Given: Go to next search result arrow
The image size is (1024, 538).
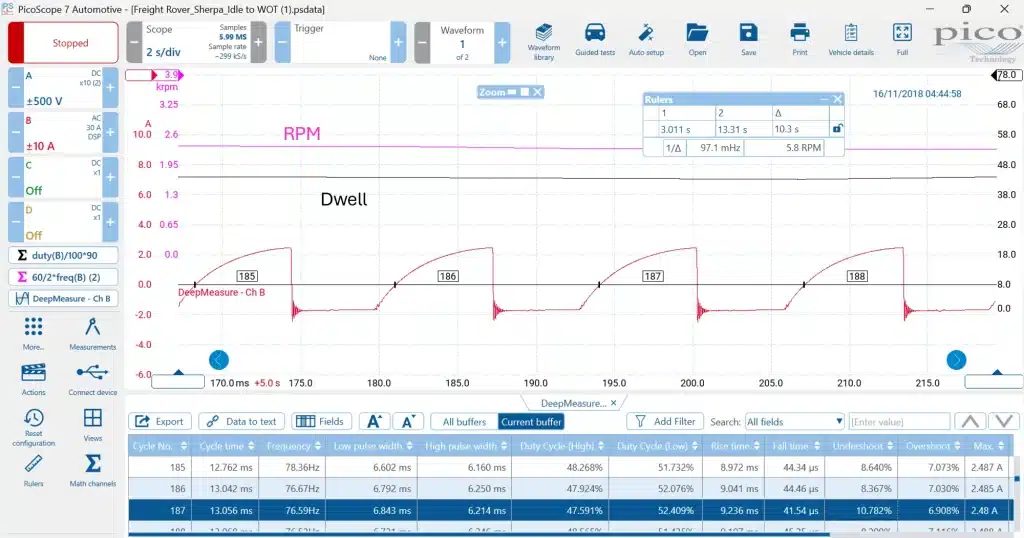Looking at the screenshot, I should tap(1004, 422).
